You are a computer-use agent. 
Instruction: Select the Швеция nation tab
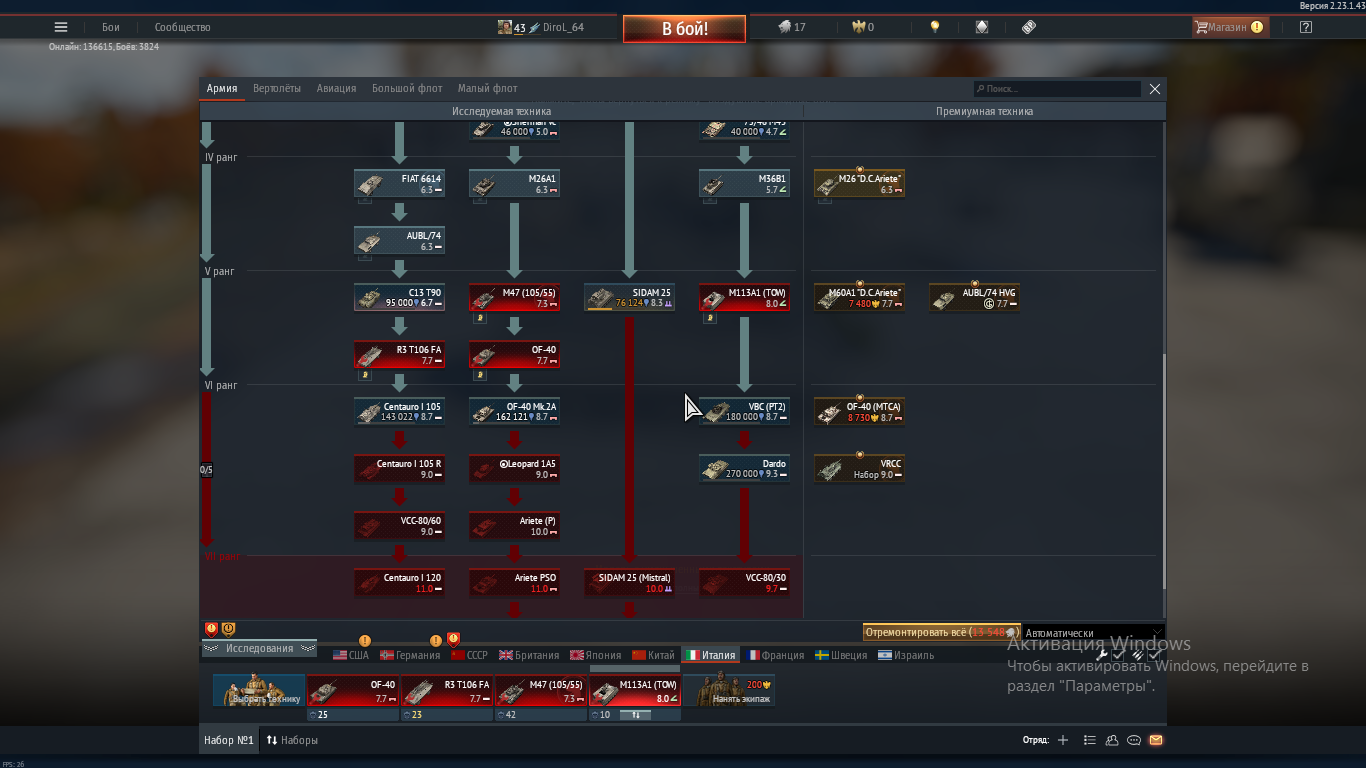(x=842, y=655)
